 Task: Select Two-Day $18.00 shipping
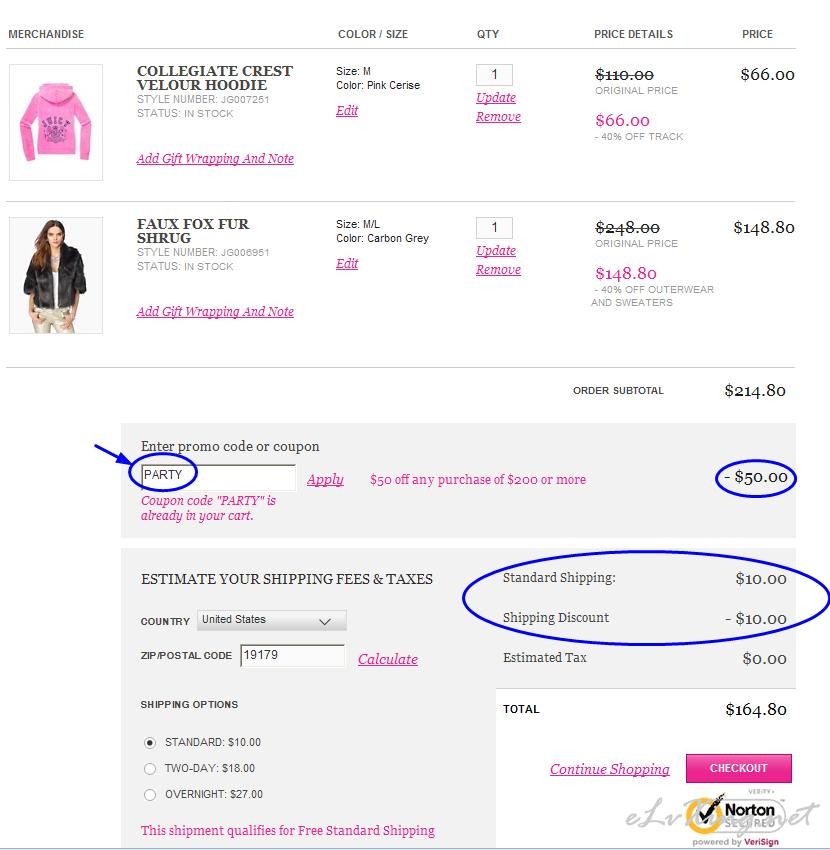(150, 769)
